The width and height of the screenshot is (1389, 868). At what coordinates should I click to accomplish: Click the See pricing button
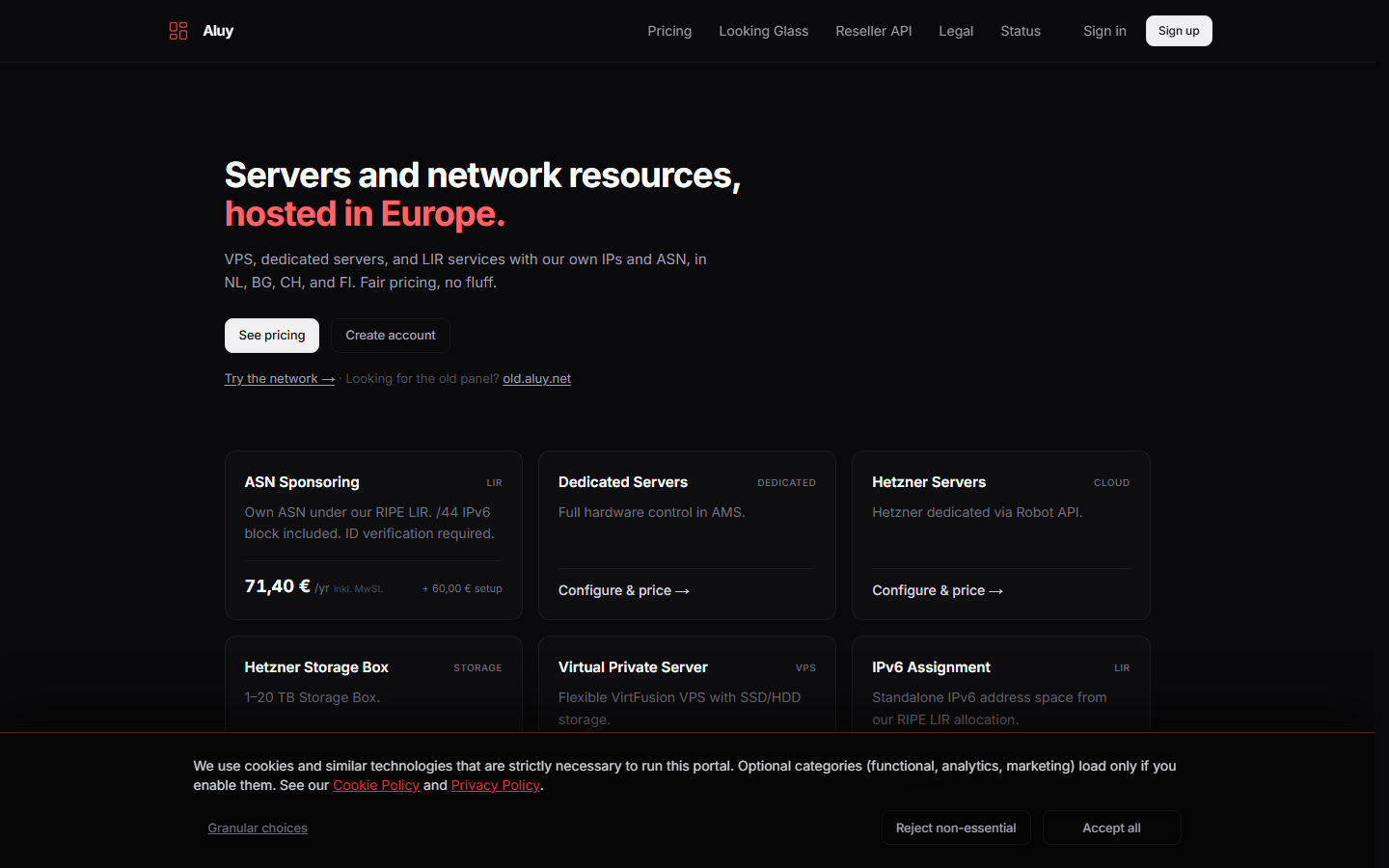(x=272, y=336)
